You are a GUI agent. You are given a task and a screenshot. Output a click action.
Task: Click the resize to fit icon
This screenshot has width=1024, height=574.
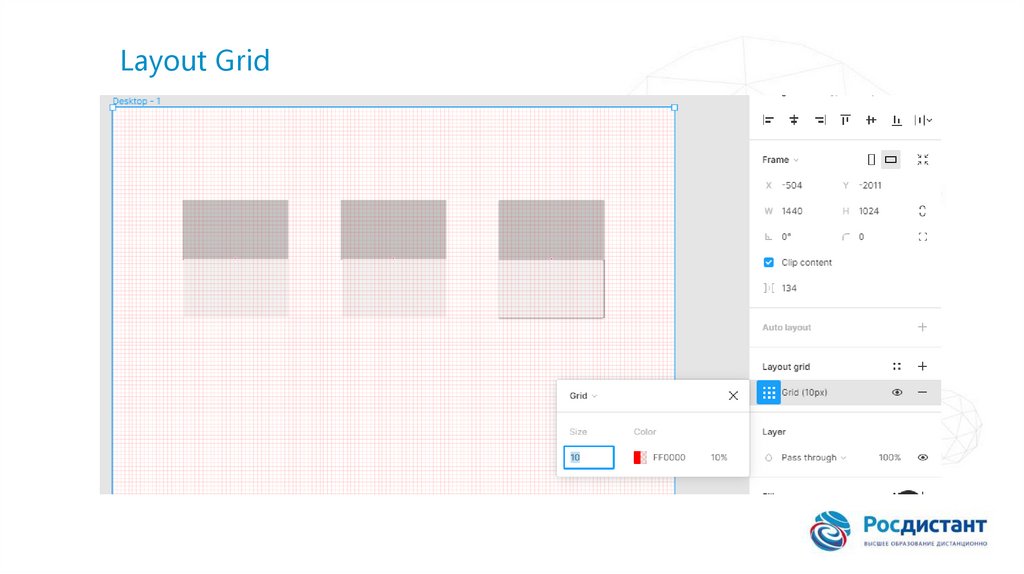tap(922, 160)
